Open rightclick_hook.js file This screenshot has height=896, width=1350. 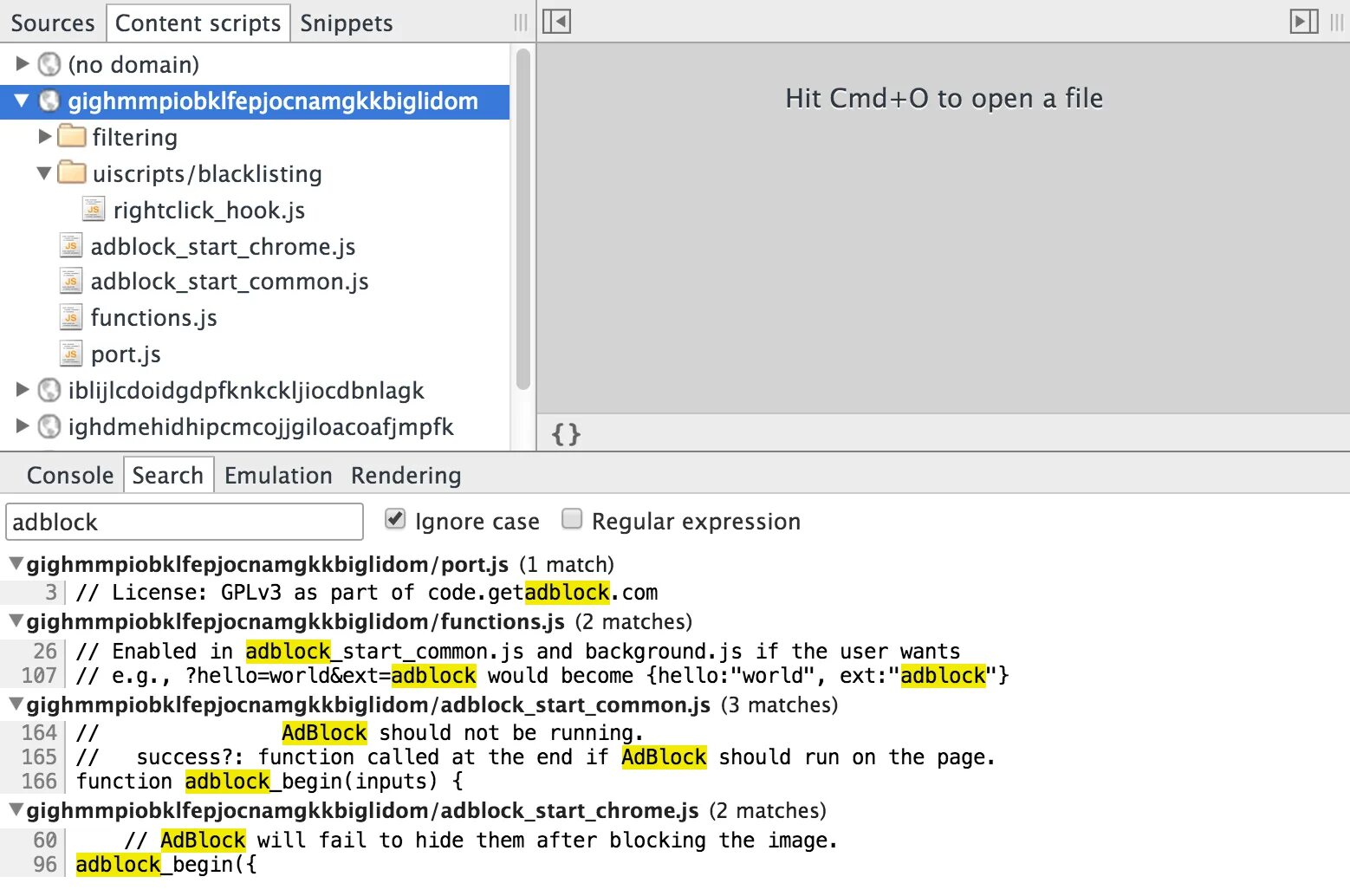tap(209, 210)
